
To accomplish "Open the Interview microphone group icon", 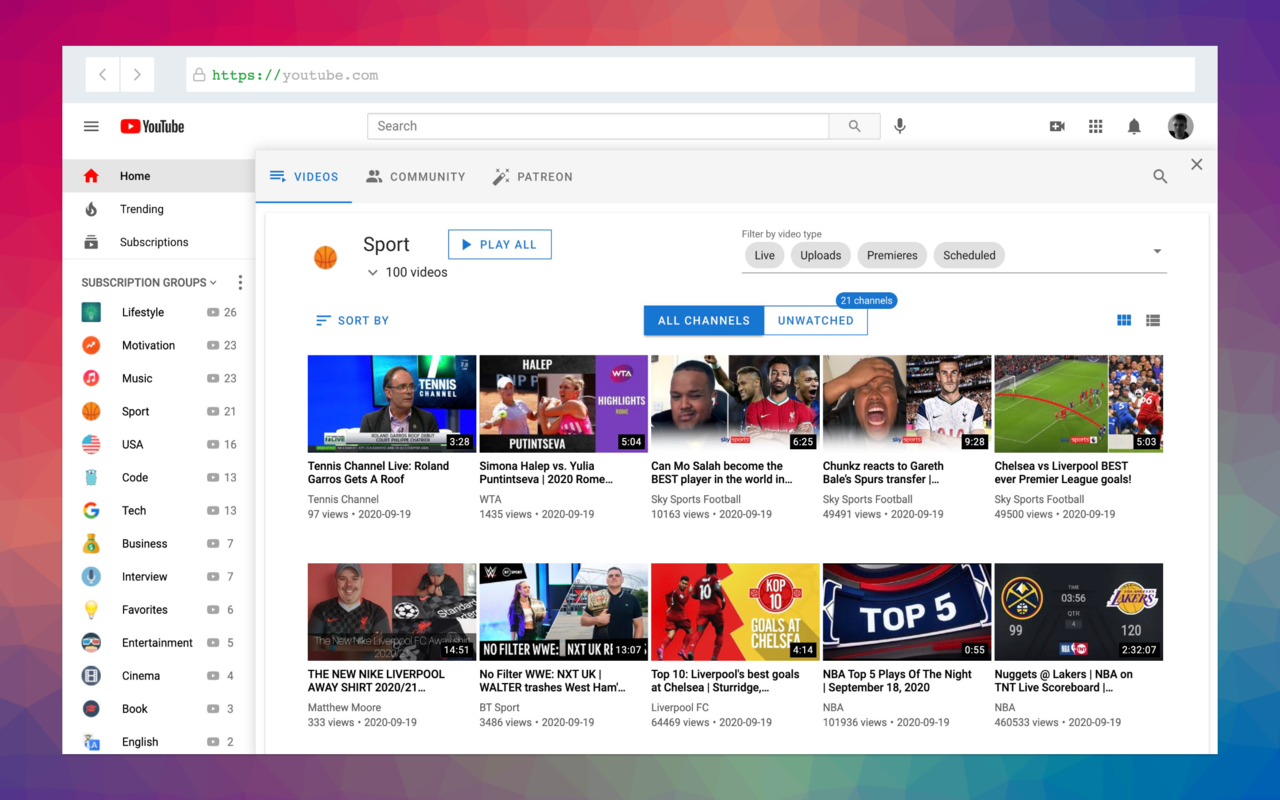I will (91, 576).
